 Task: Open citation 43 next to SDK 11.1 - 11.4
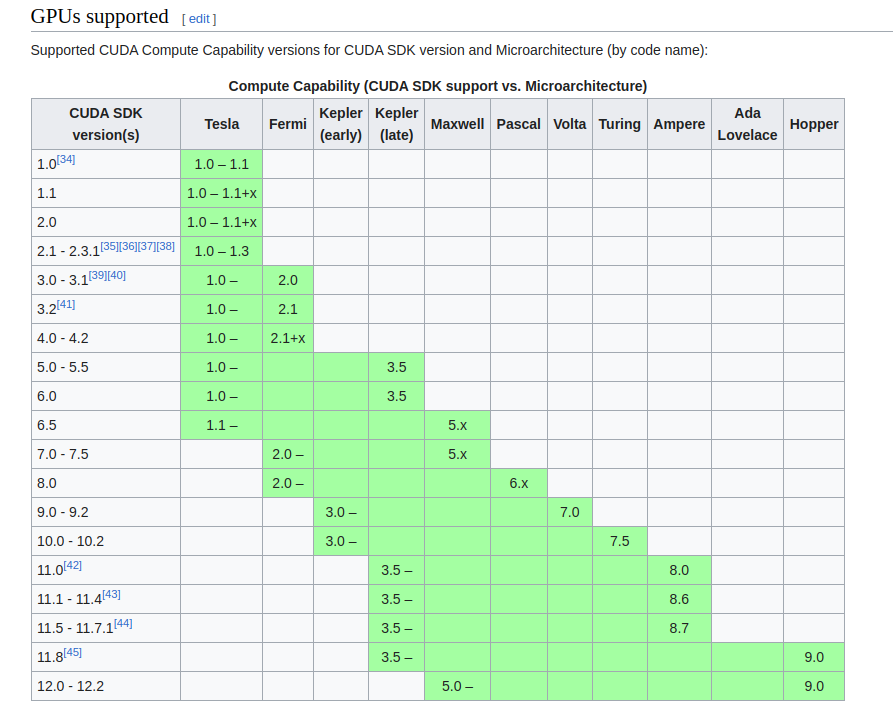point(112,594)
